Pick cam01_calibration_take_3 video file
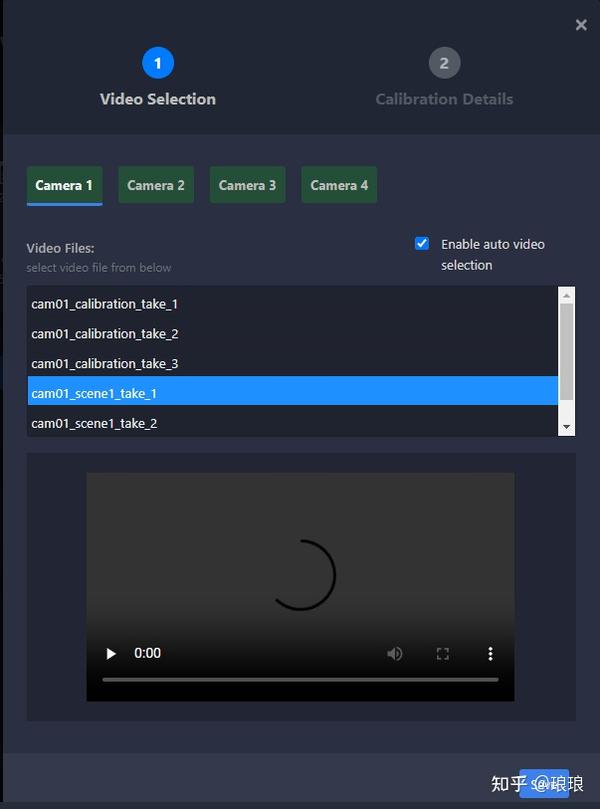The image size is (600, 809). tap(293, 364)
